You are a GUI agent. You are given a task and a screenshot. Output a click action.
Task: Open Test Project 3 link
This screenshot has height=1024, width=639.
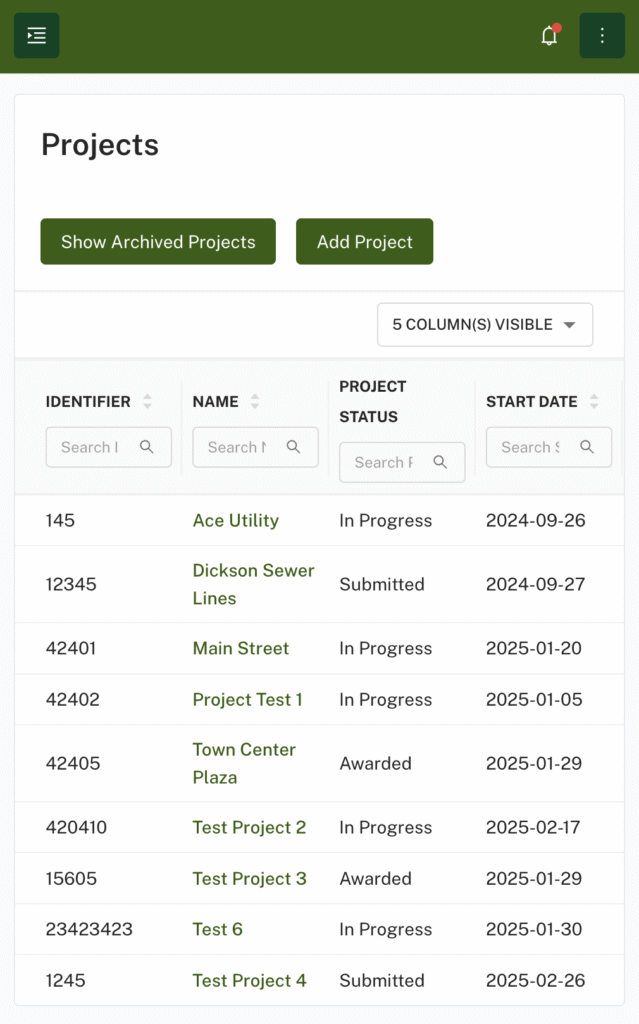[250, 878]
